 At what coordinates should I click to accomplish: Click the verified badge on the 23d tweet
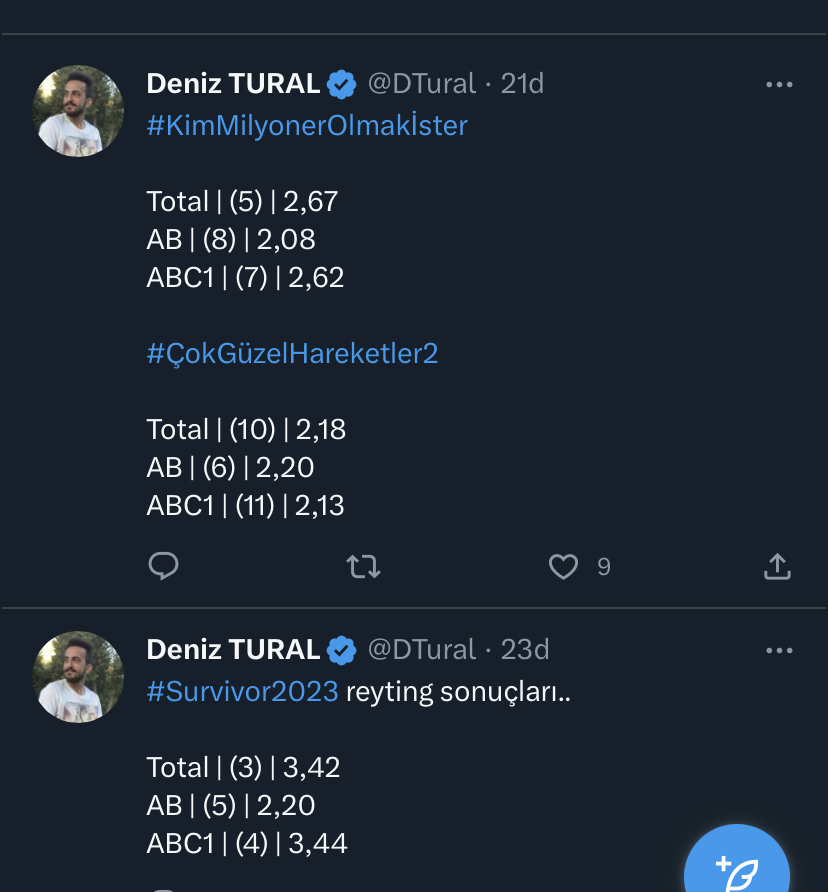[x=342, y=650]
